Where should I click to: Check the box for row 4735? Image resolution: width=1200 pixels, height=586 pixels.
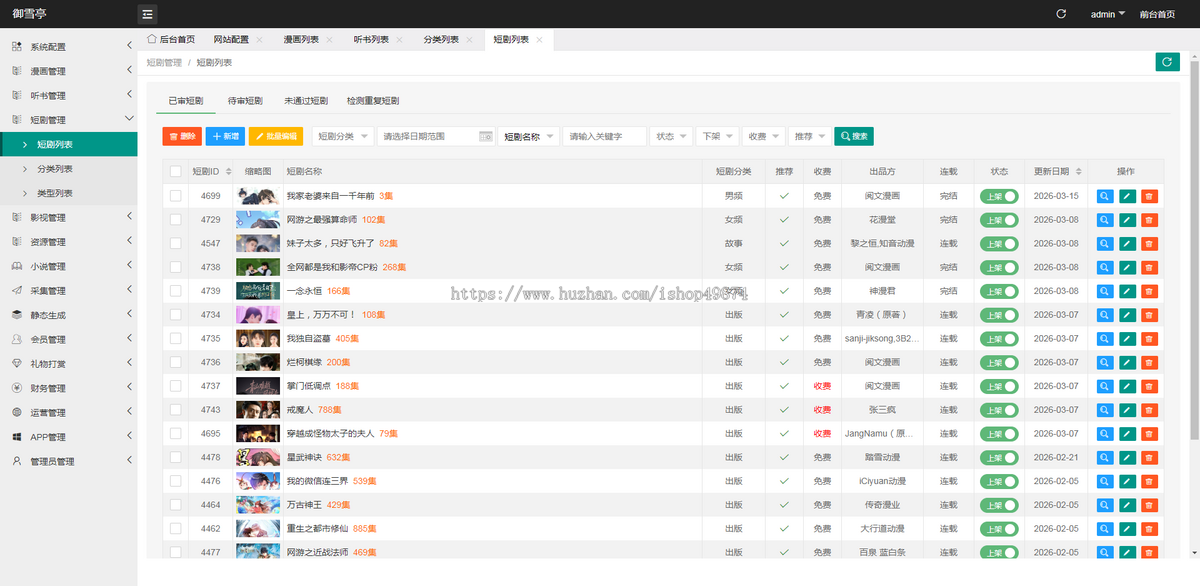click(x=176, y=338)
